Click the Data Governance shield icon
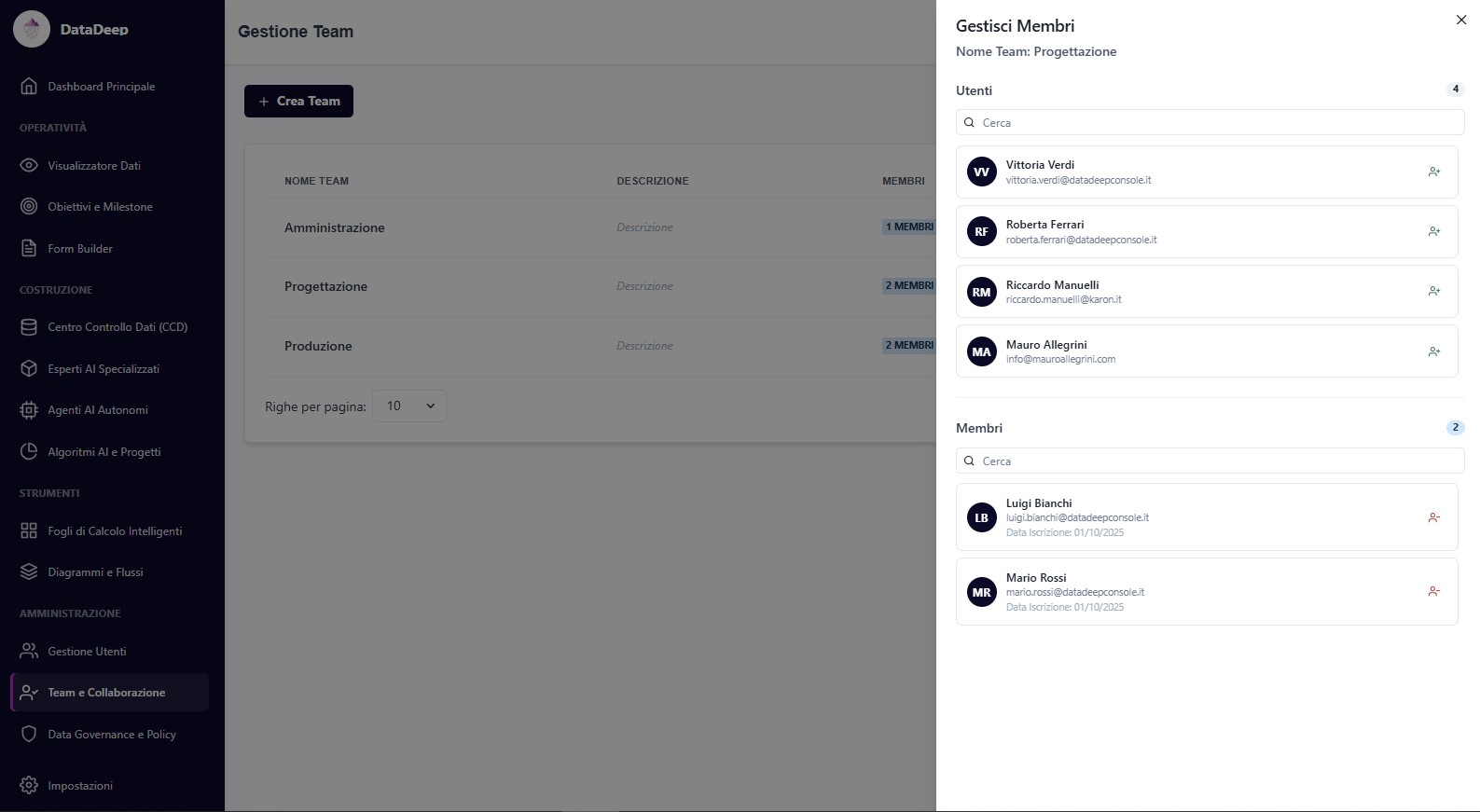Image resolution: width=1480 pixels, height=812 pixels. (29, 734)
